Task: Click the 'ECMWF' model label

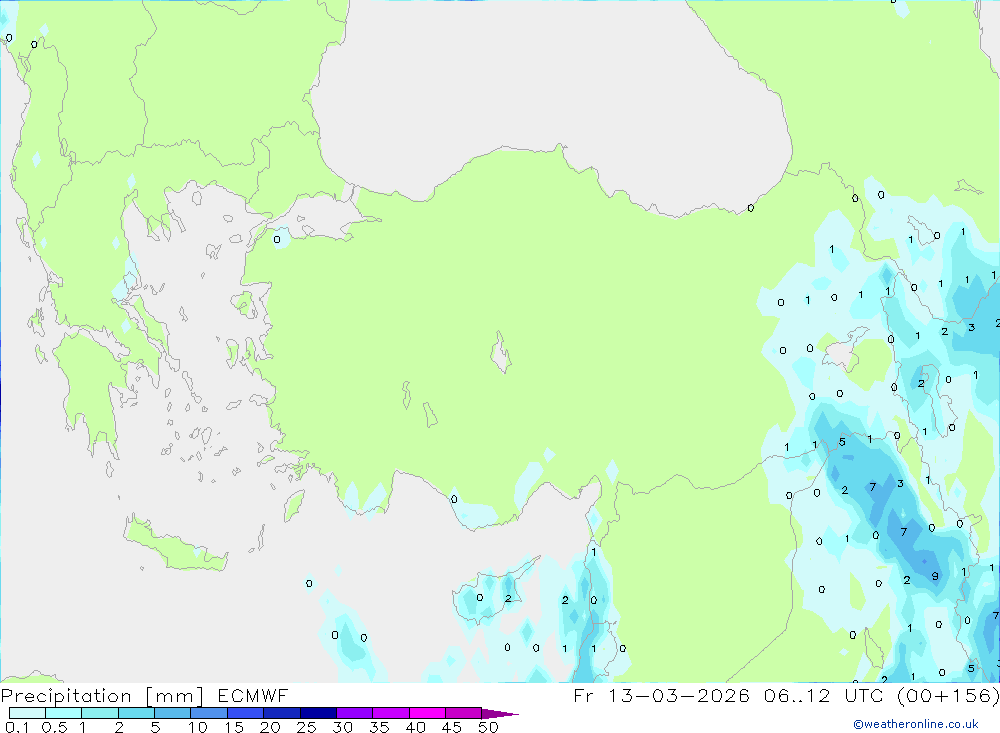Action: (x=253, y=695)
